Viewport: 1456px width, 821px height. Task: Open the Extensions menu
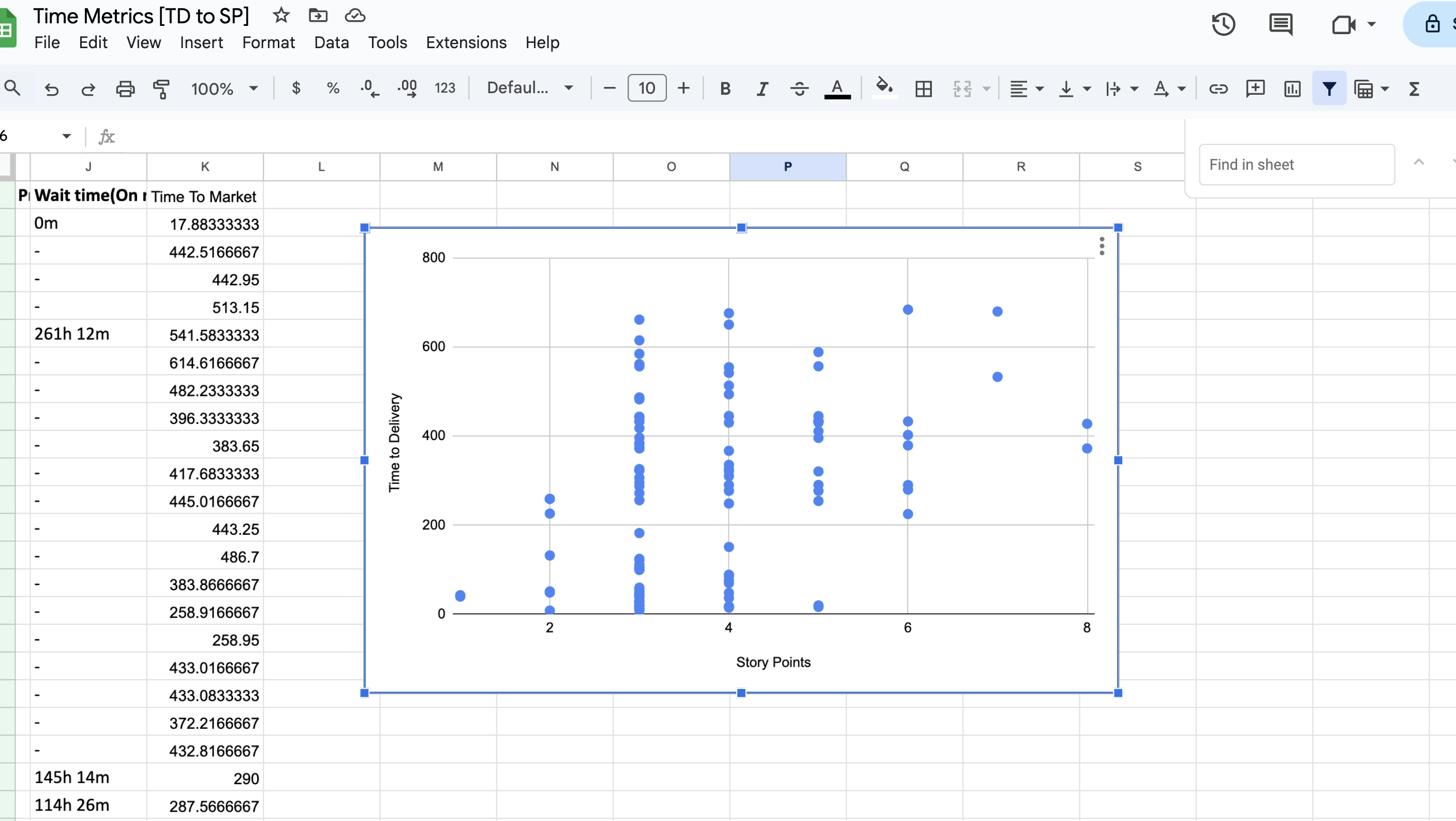pos(466,42)
